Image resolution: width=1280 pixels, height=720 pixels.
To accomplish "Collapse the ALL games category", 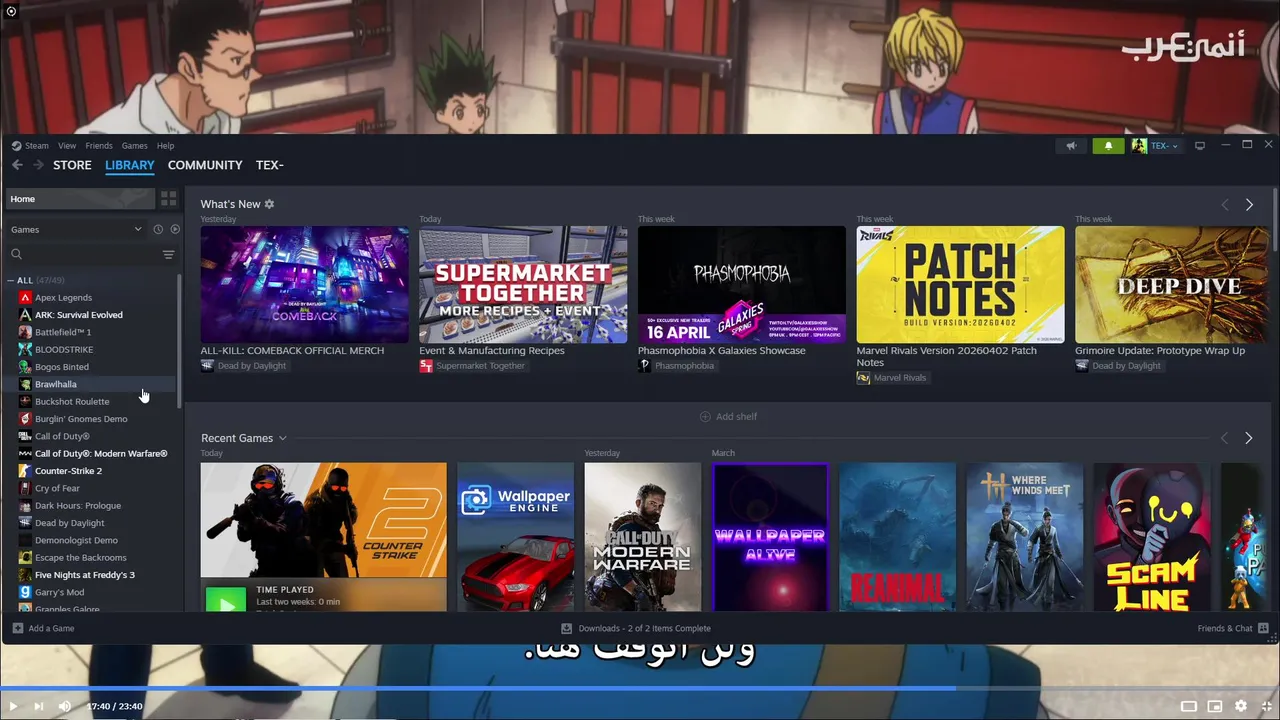I will click(11, 281).
